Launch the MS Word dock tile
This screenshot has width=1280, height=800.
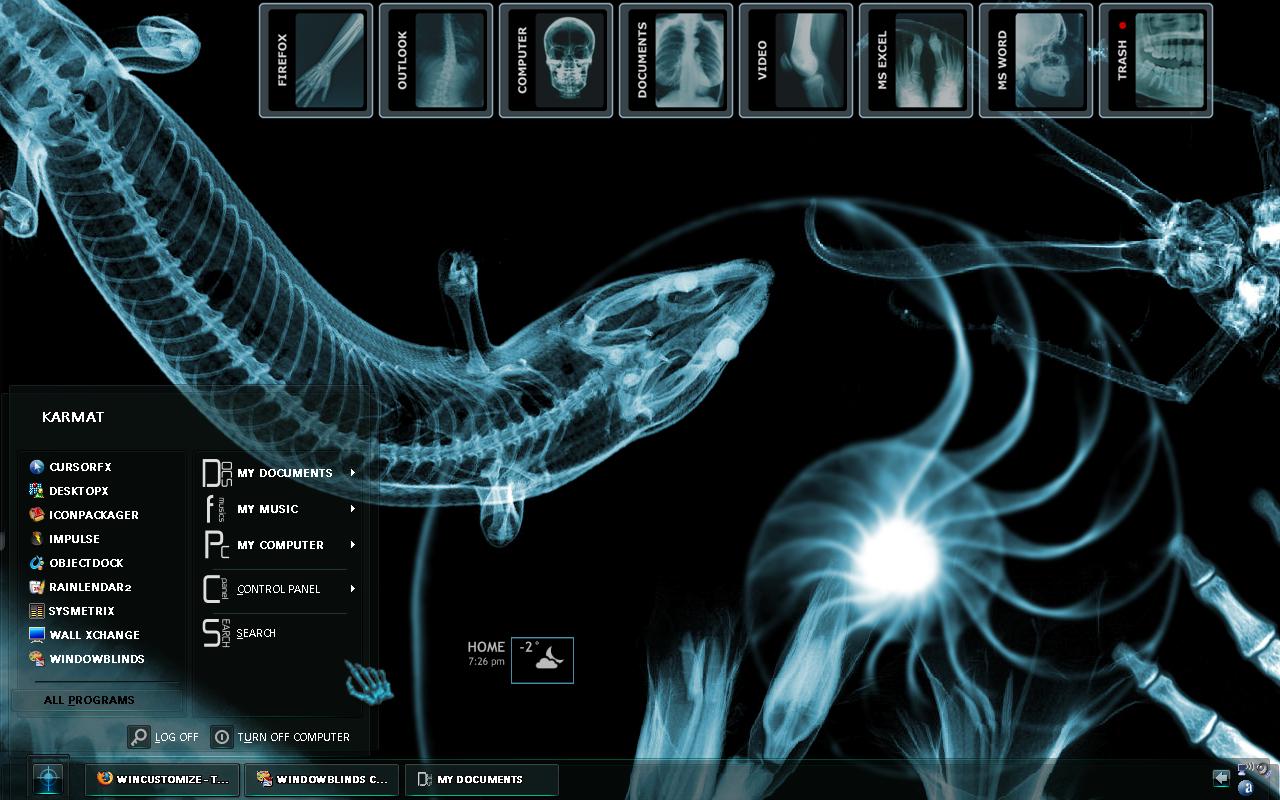point(1036,61)
